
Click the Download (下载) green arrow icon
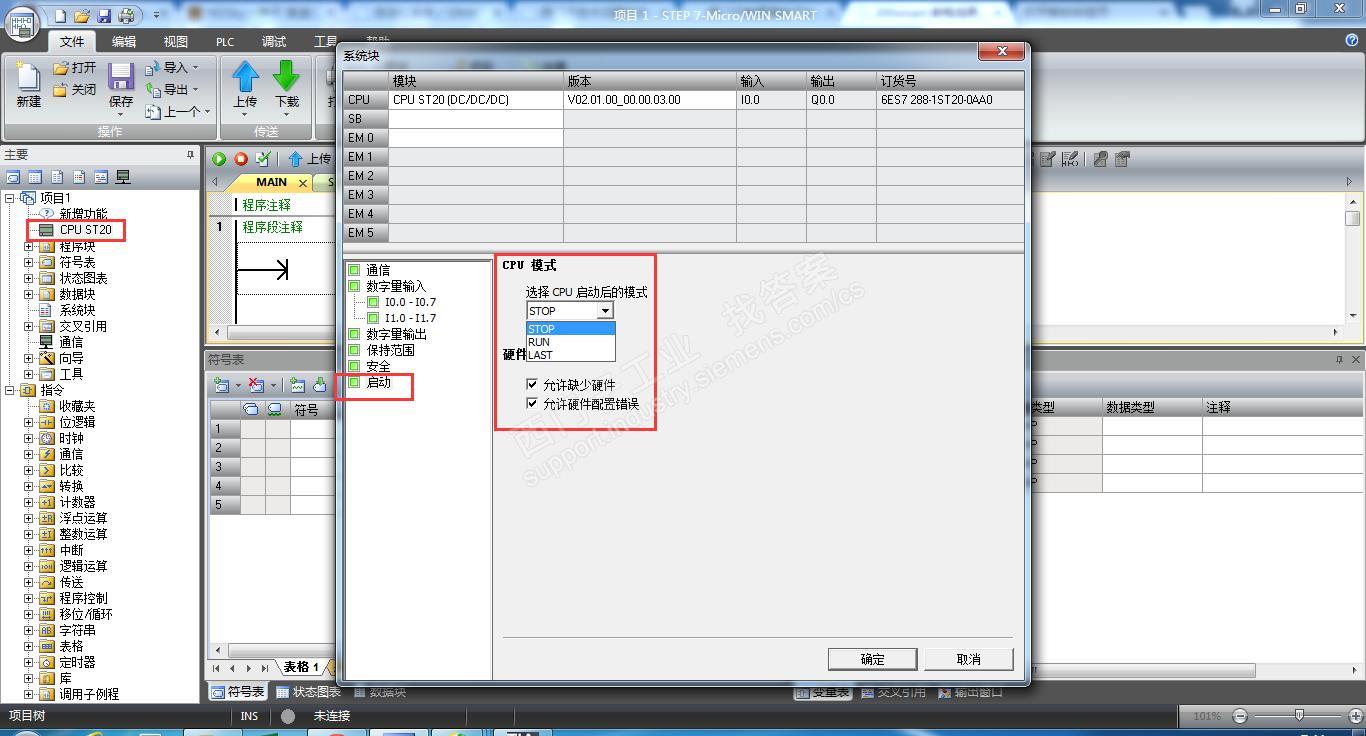pos(286,76)
